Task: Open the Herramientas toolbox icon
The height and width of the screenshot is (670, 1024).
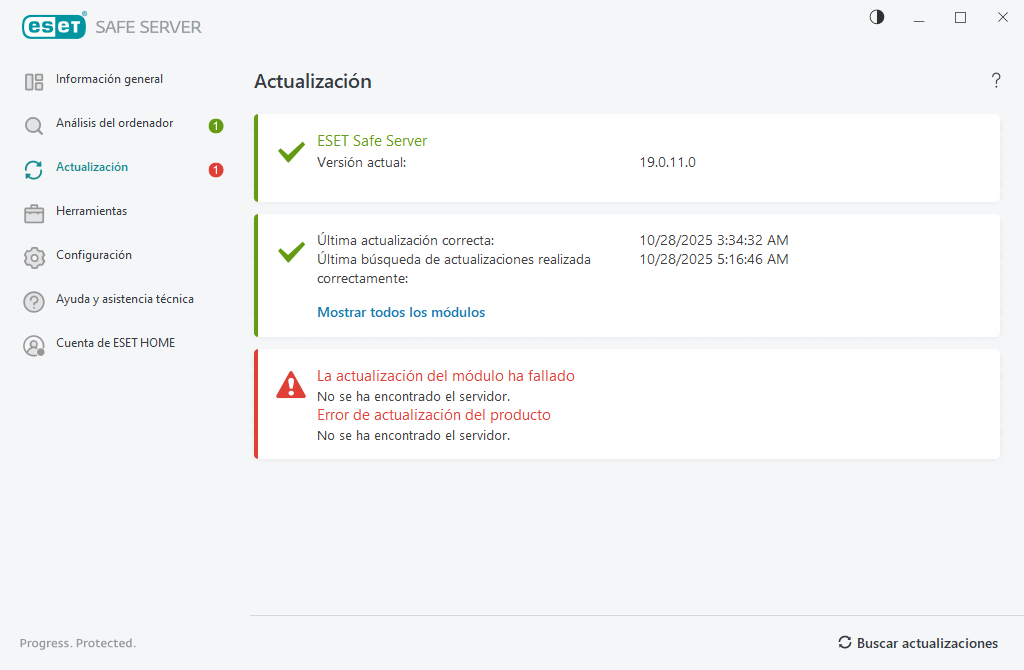Action: coord(33,212)
